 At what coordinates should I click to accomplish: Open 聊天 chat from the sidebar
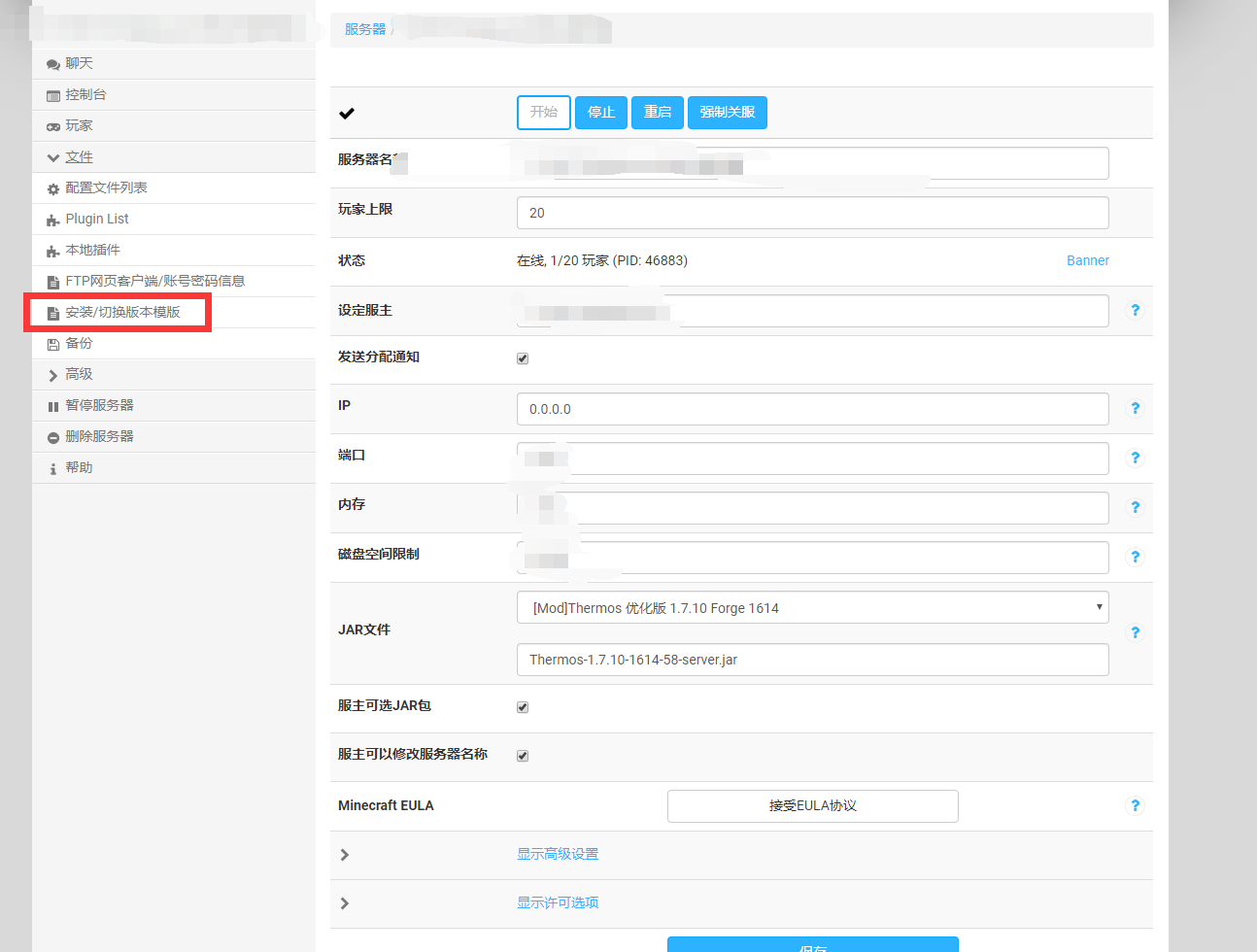click(x=79, y=64)
